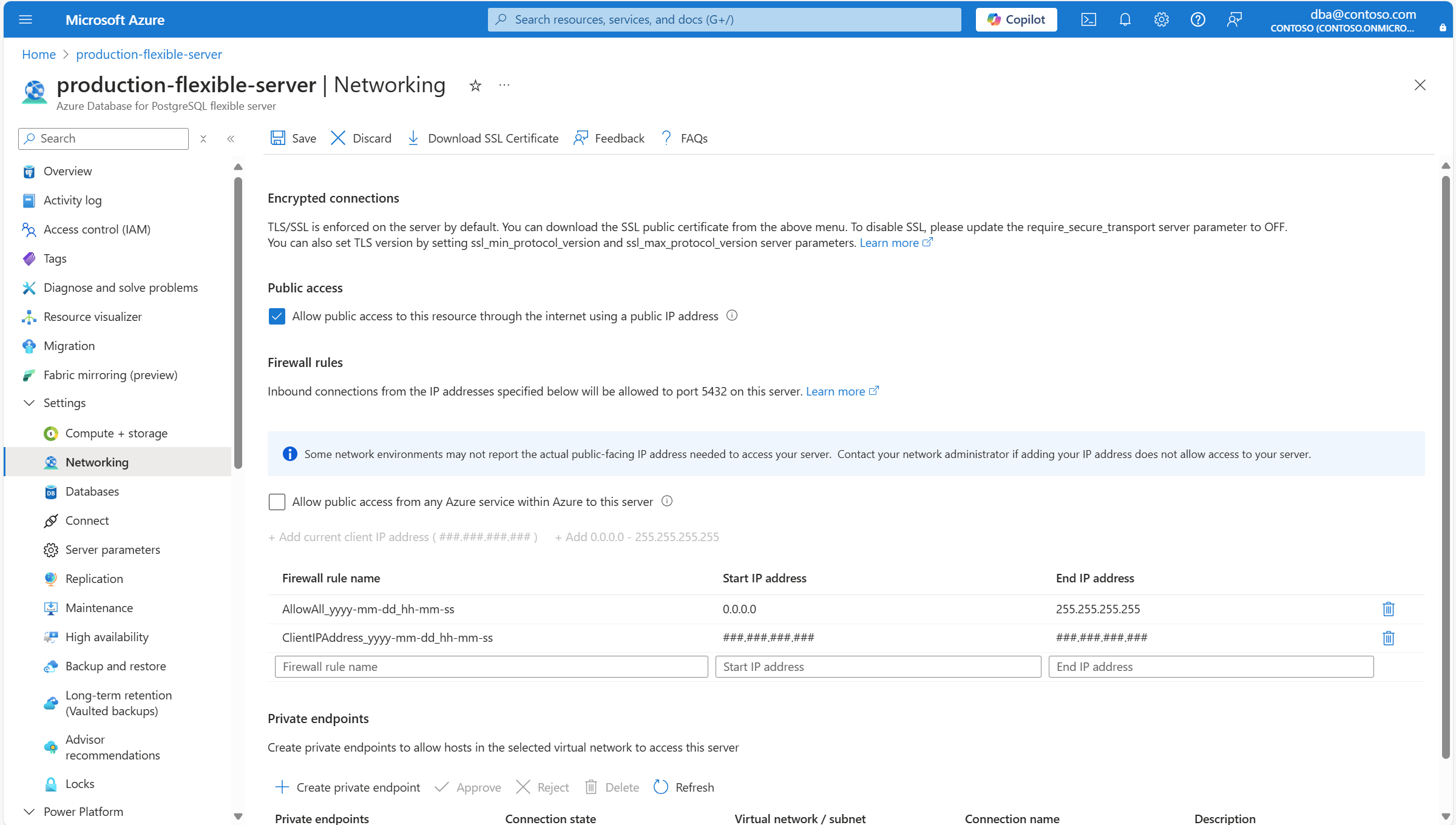Enable access from any Azure service

point(277,502)
